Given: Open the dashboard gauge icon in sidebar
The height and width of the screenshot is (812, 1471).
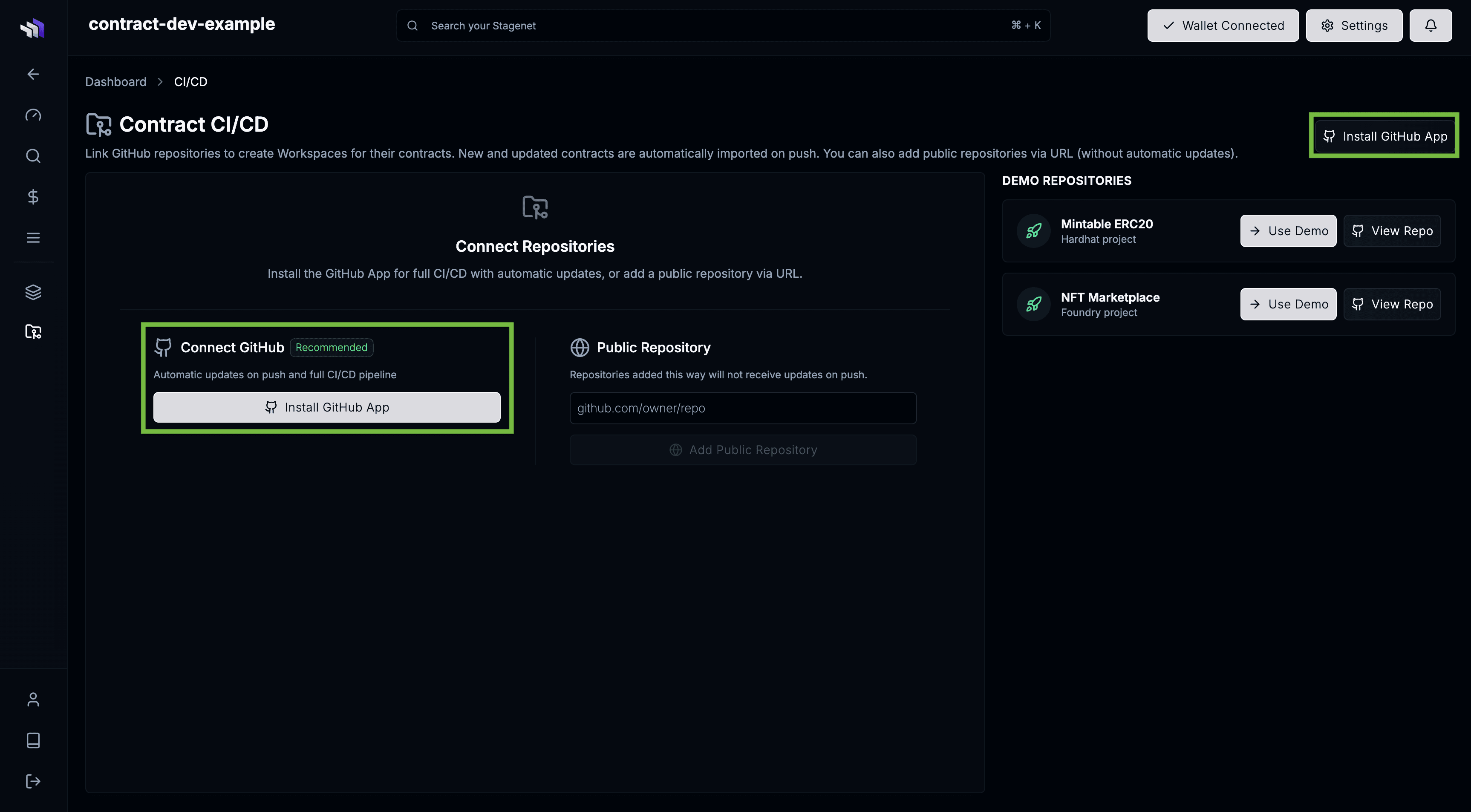Looking at the screenshot, I should tap(33, 115).
